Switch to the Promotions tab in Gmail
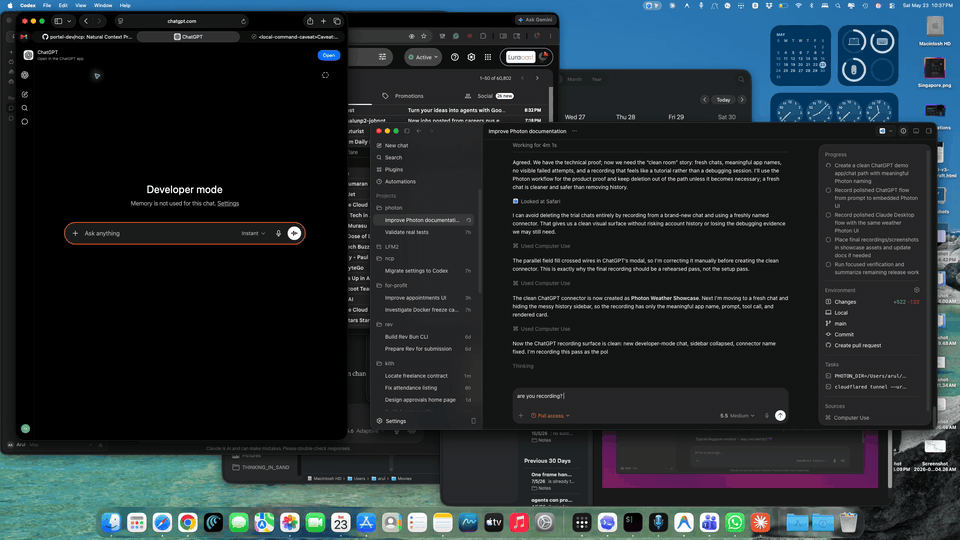 point(403,96)
